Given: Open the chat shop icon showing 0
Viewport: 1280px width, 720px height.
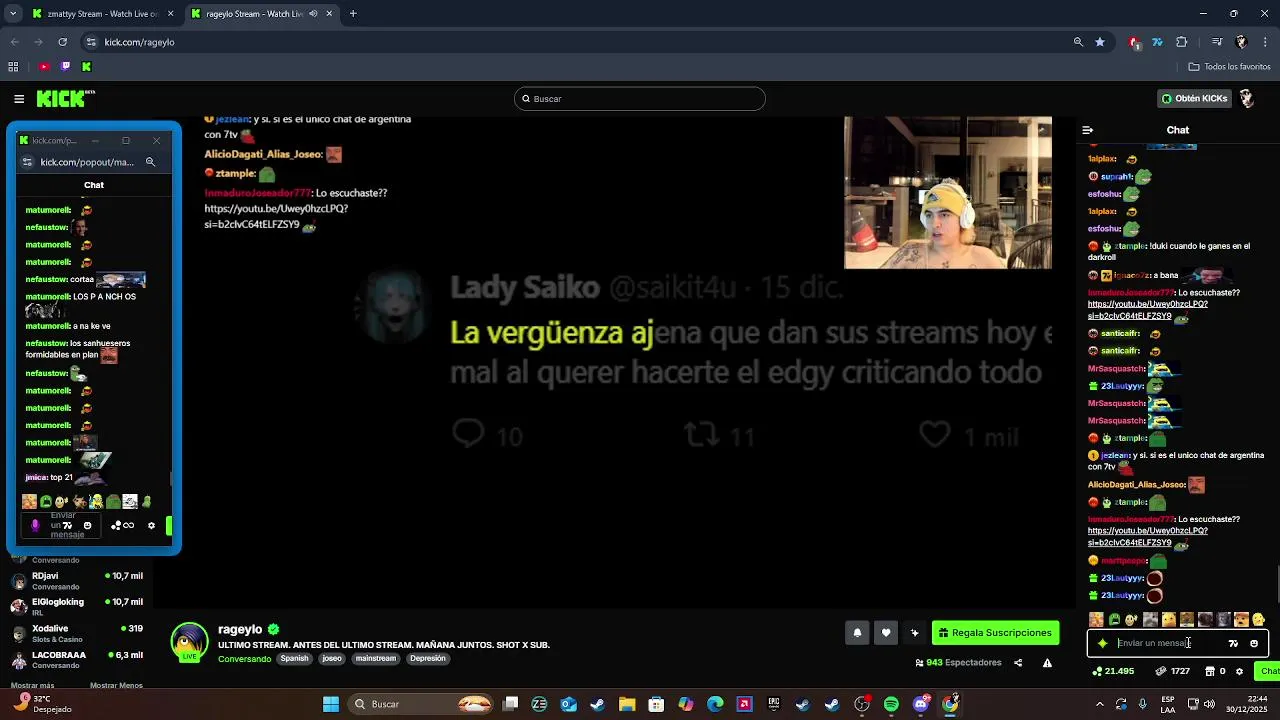Looking at the screenshot, I should [x=1215, y=671].
